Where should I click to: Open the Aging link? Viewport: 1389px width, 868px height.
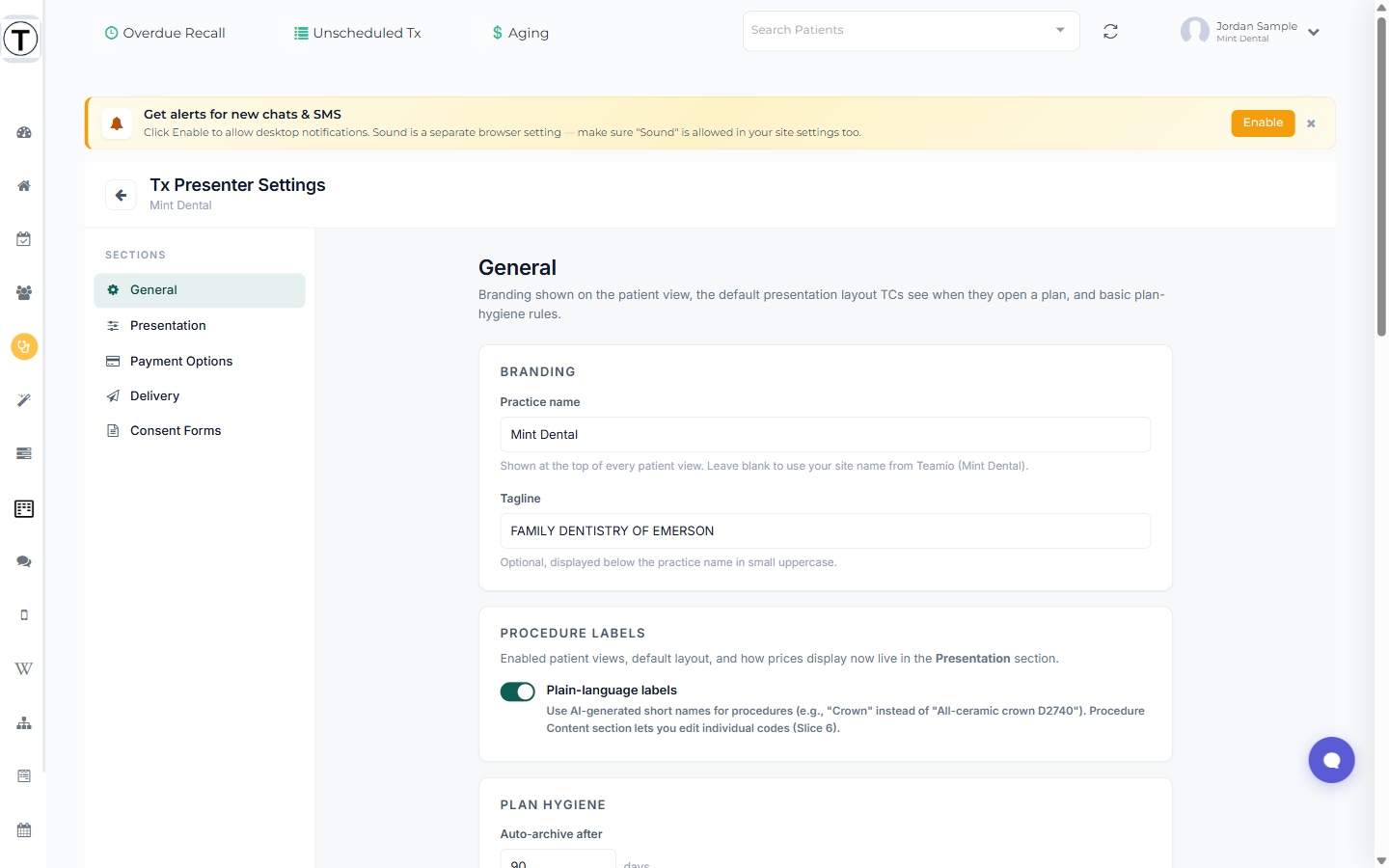click(x=520, y=33)
